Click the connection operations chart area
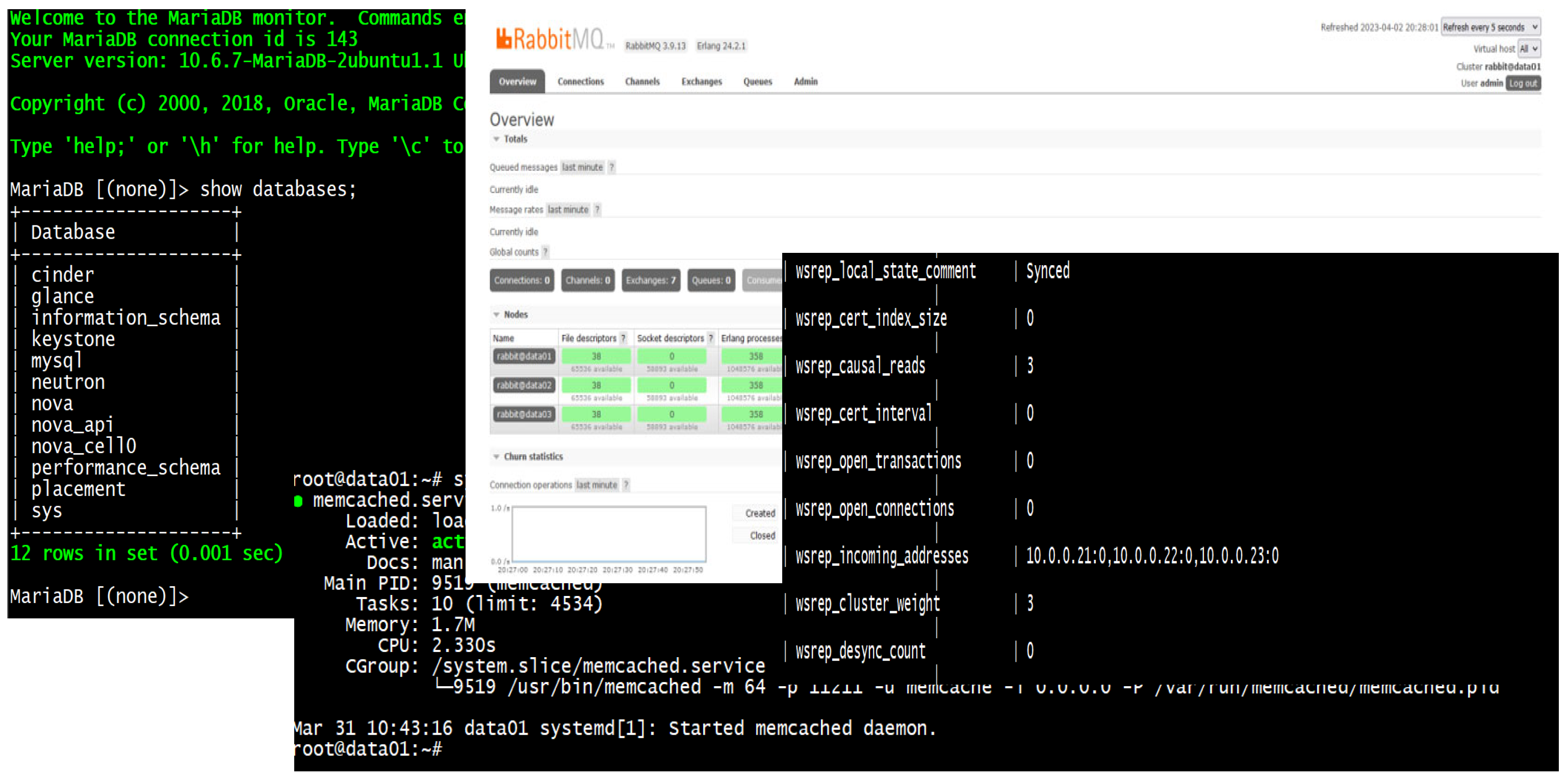 coord(609,534)
